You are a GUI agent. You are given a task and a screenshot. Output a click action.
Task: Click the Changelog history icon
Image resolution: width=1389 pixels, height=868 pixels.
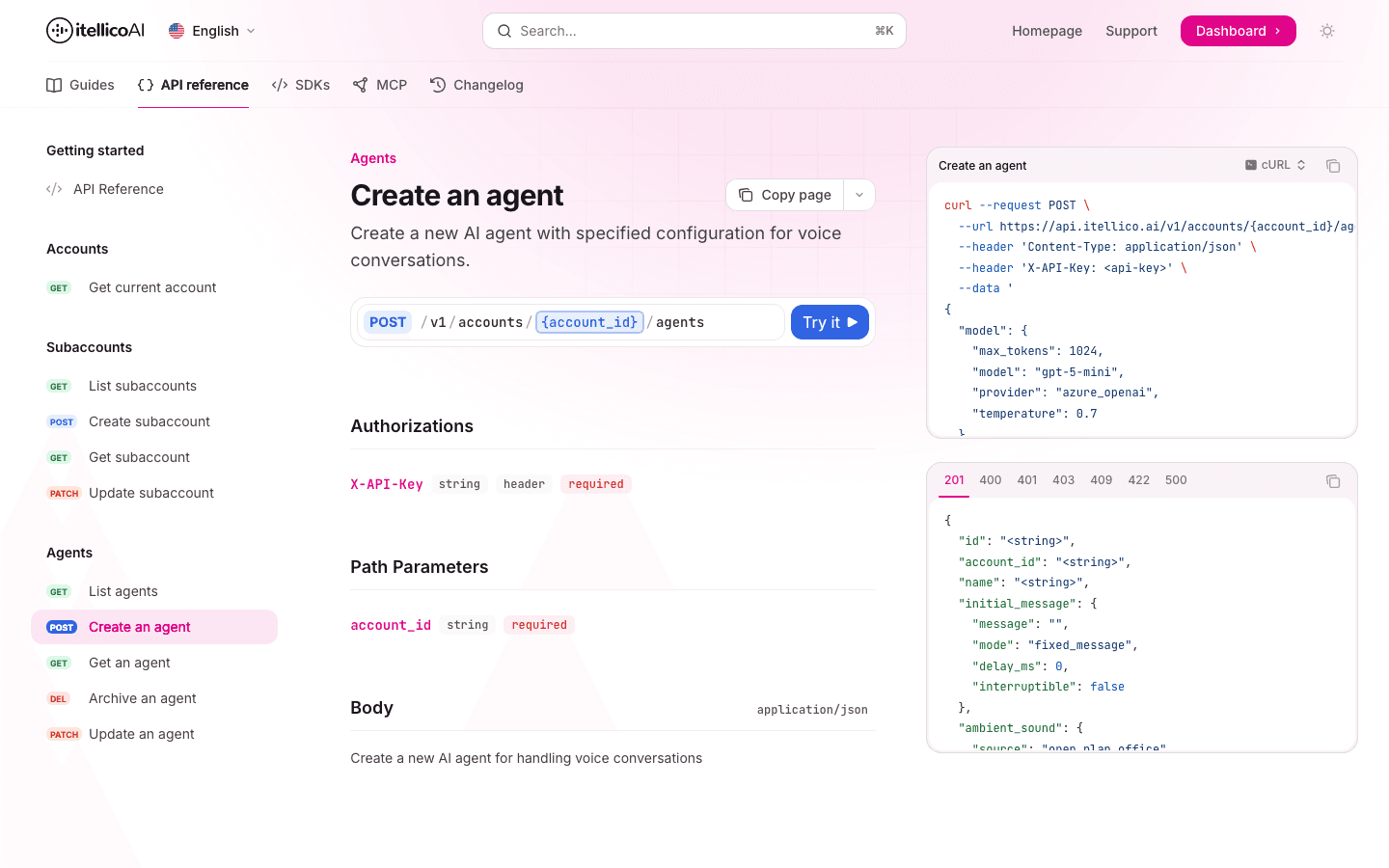click(x=437, y=85)
